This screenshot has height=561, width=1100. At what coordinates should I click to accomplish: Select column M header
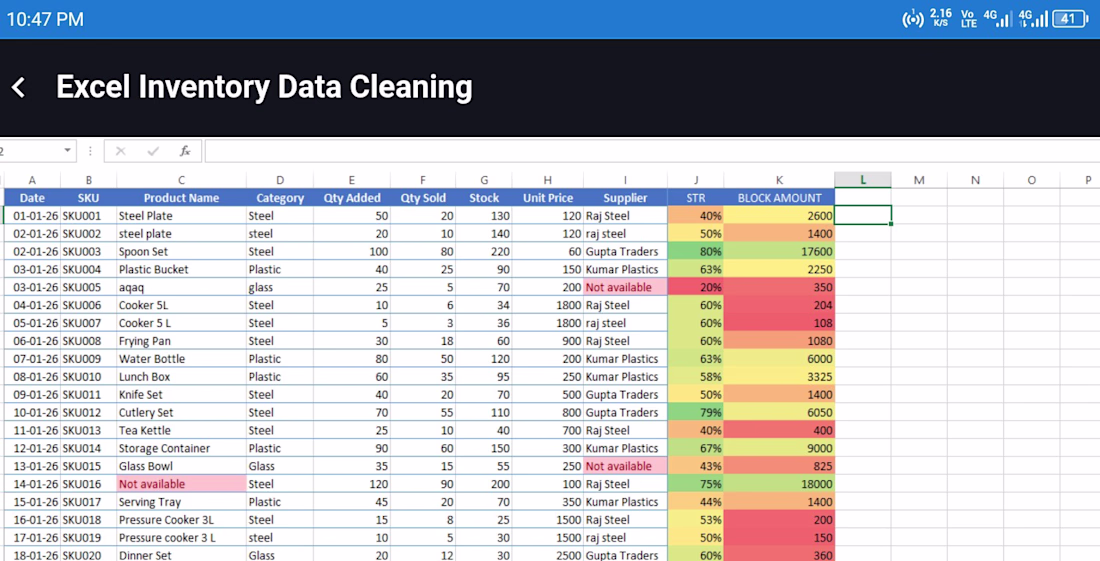point(919,180)
